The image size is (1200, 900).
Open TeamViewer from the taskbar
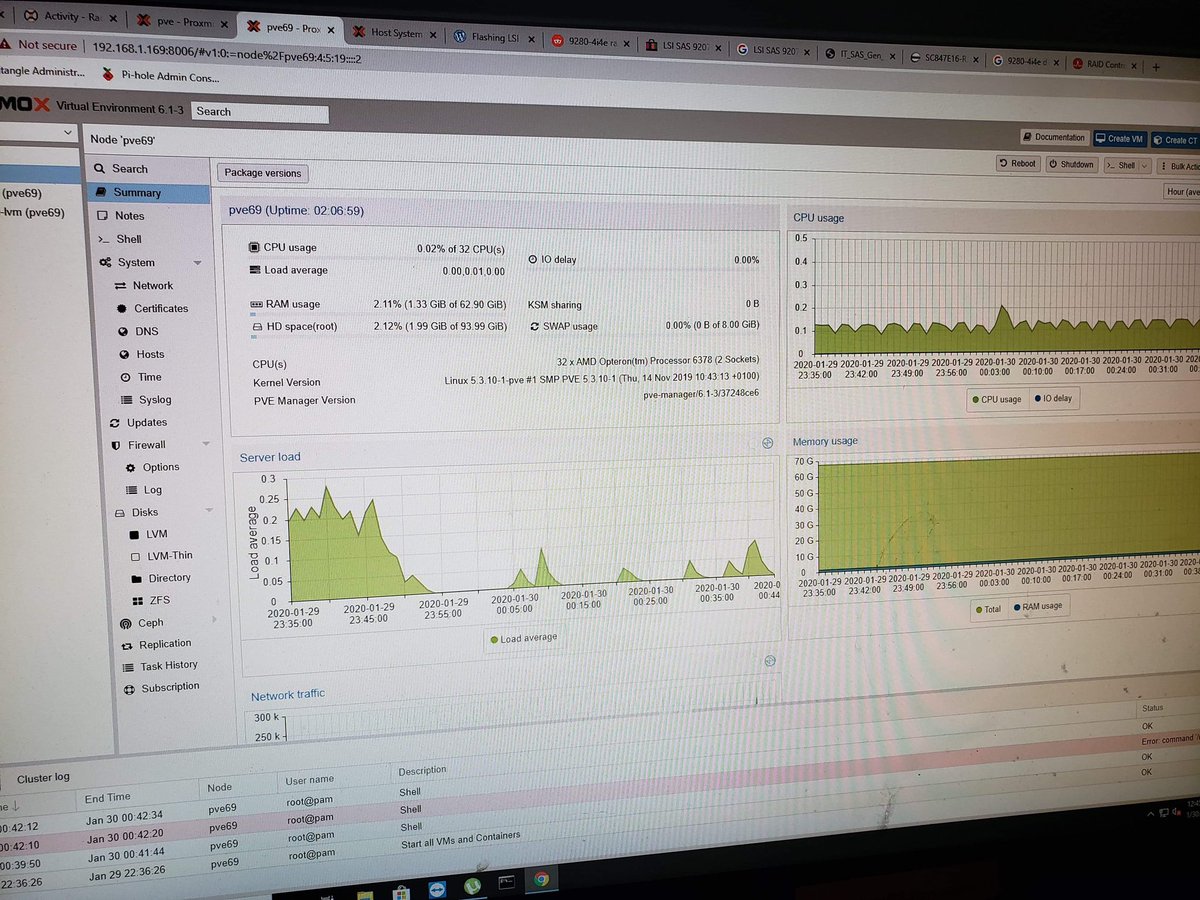point(437,888)
